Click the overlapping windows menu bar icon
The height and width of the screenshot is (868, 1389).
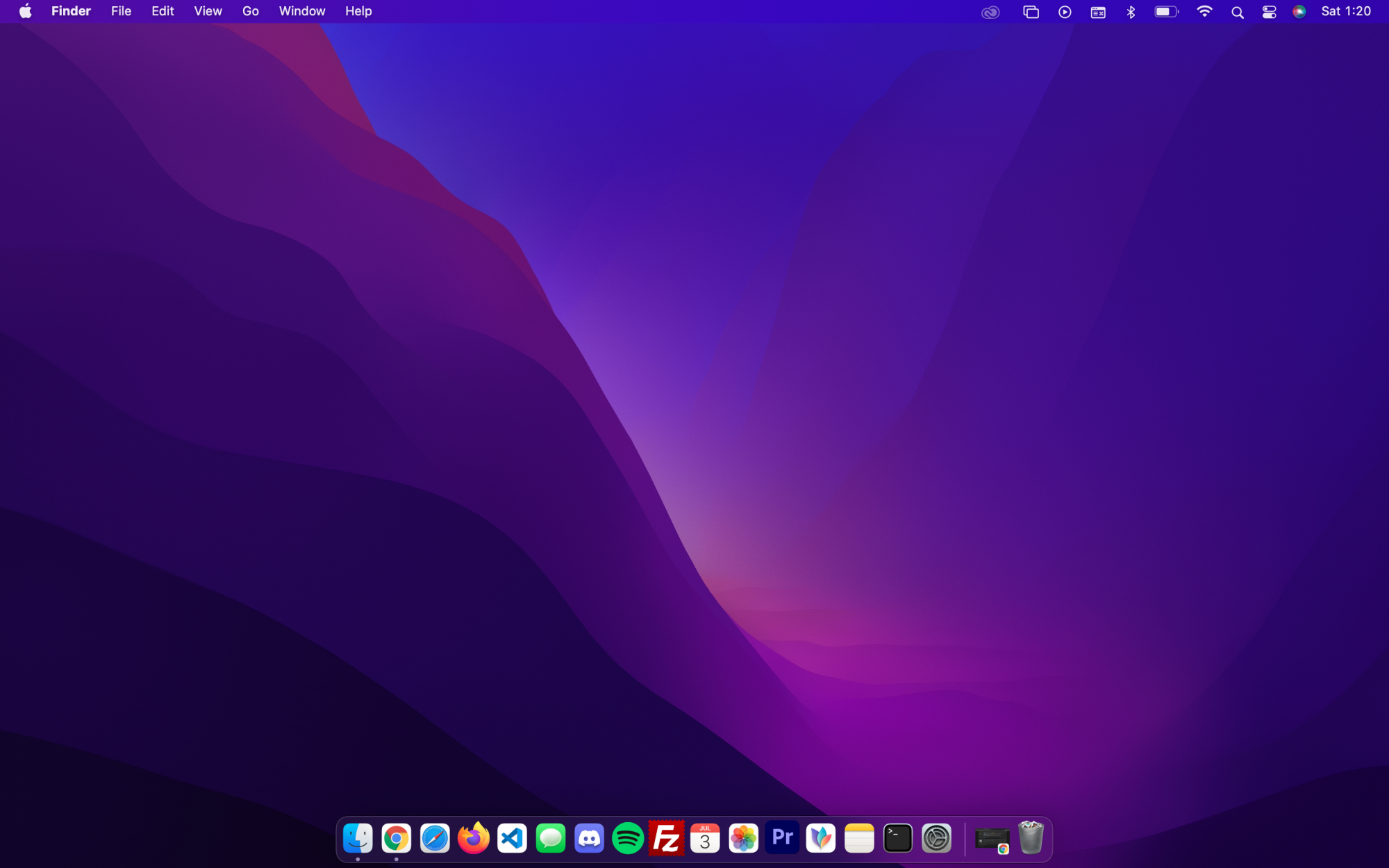tap(1031, 12)
